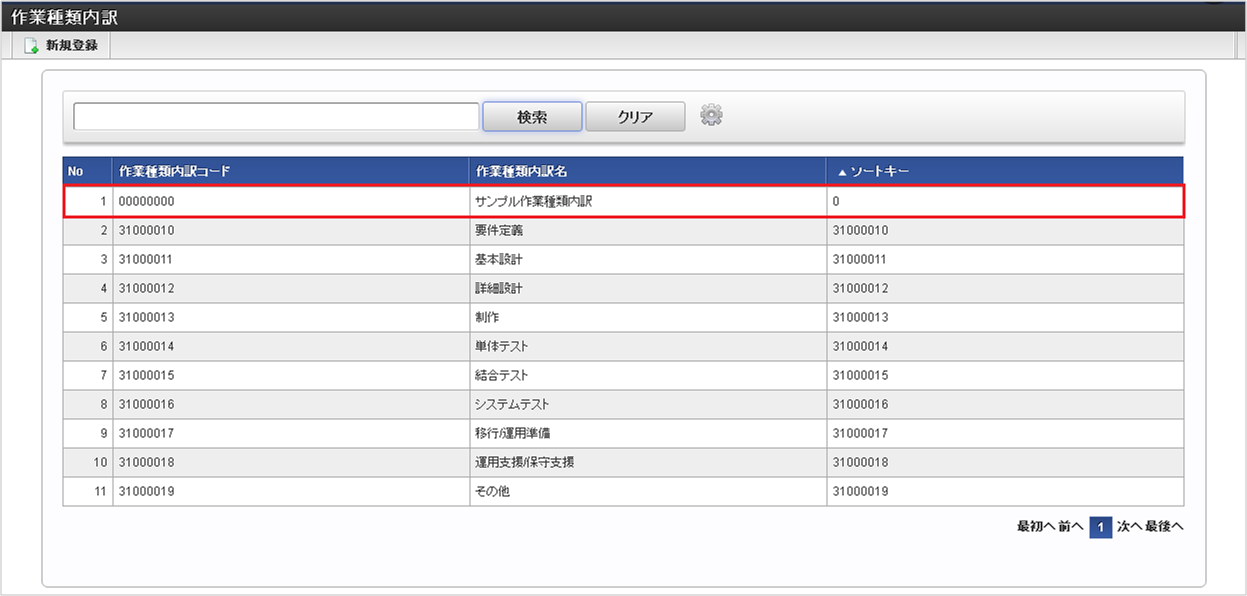
Task: Select サンプル作業種類内訳 row name
Action: point(534,202)
